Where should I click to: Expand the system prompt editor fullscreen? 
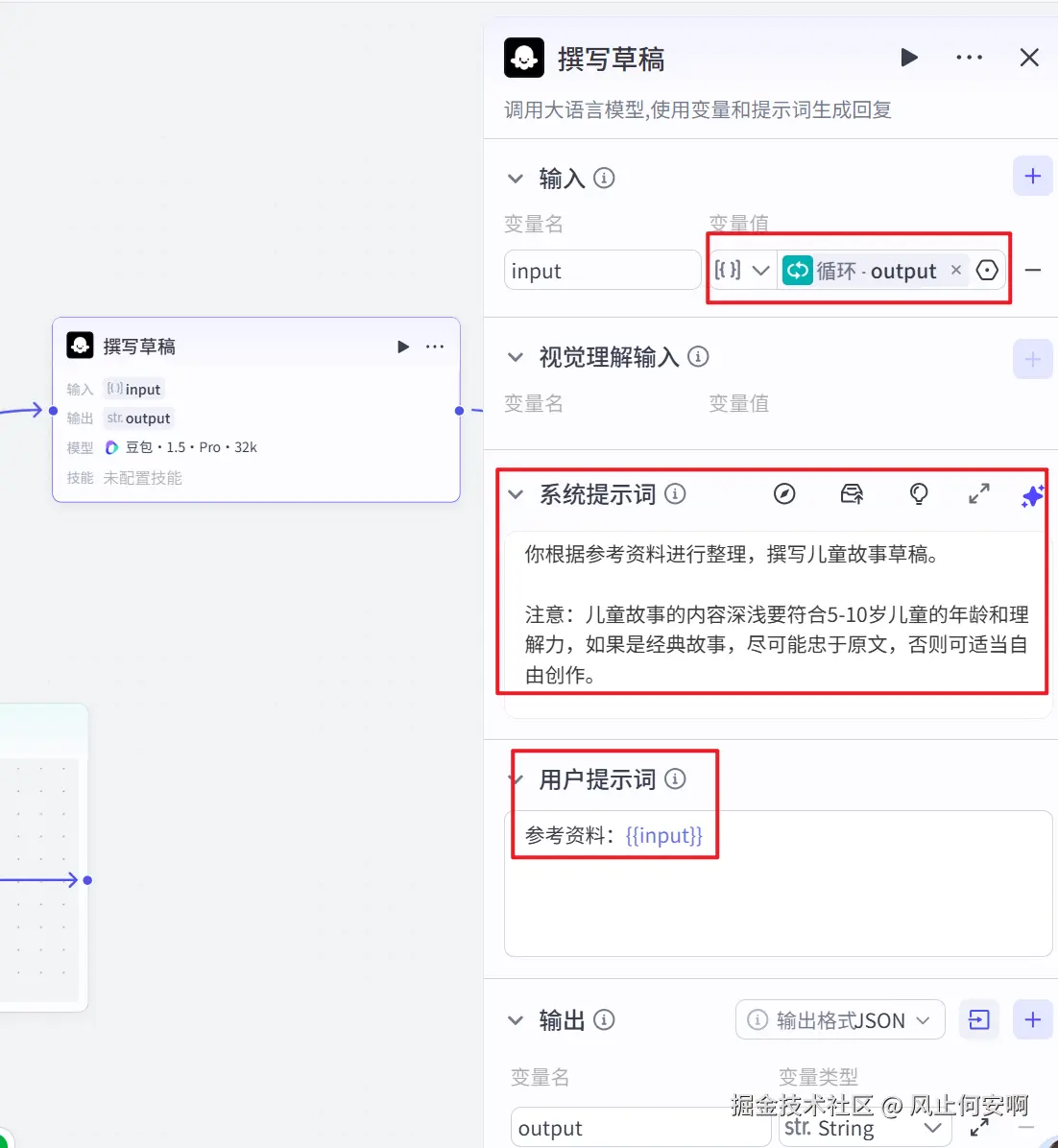(x=979, y=494)
